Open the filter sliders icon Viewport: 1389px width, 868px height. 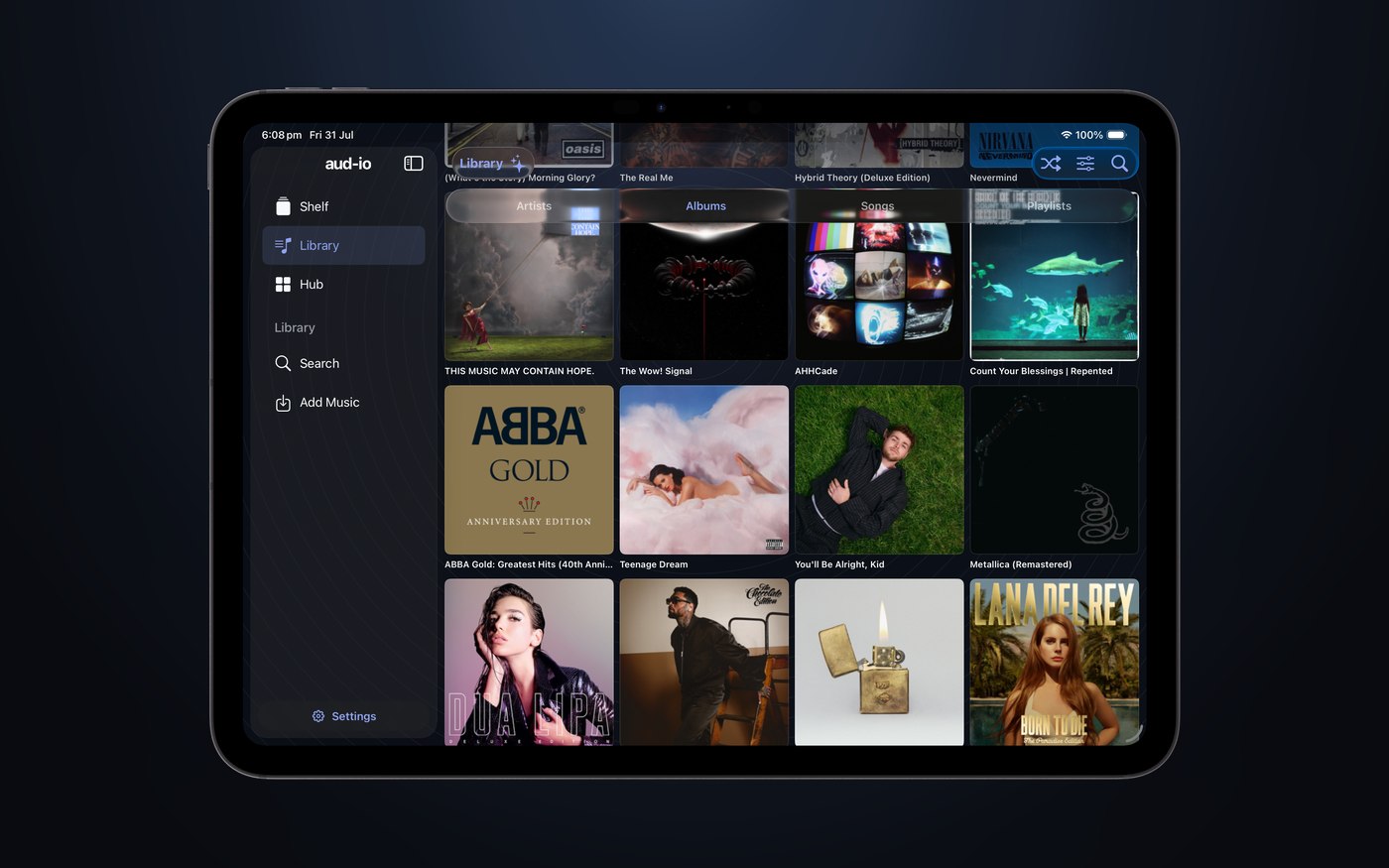(x=1085, y=164)
